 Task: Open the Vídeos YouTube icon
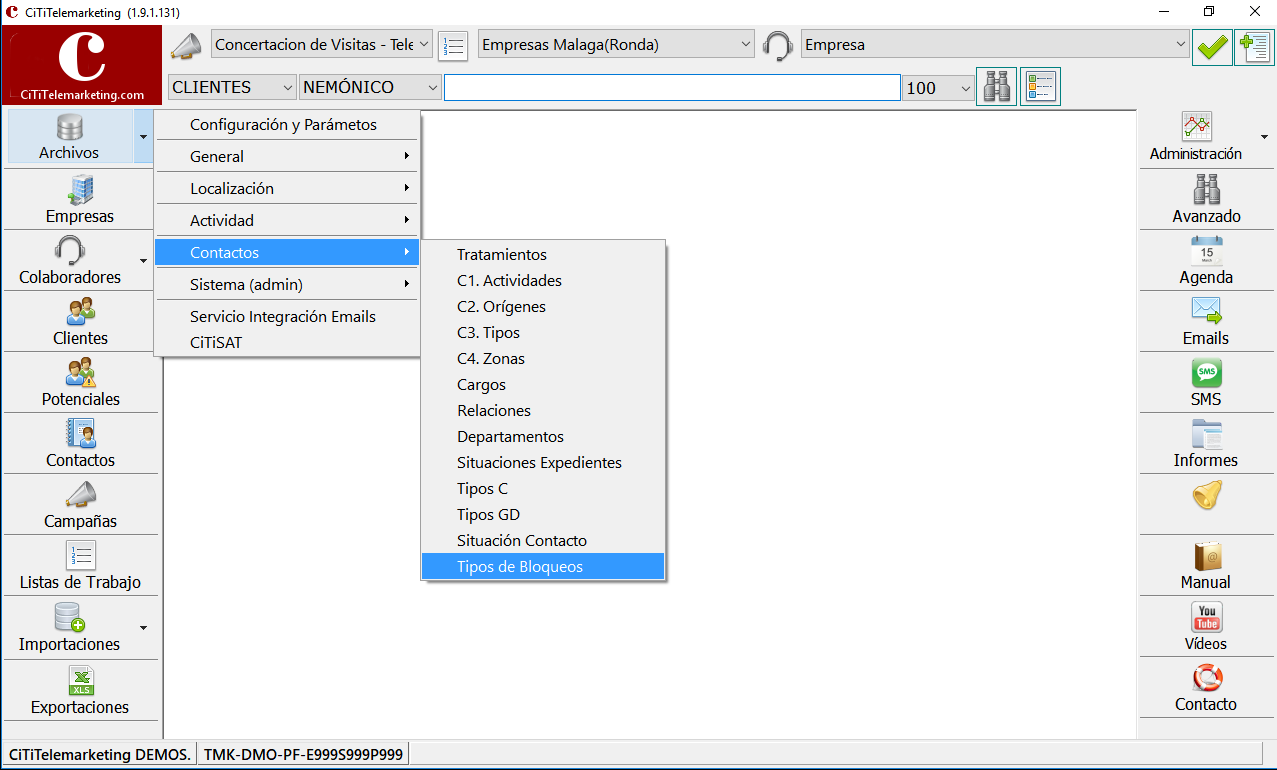coord(1206,617)
